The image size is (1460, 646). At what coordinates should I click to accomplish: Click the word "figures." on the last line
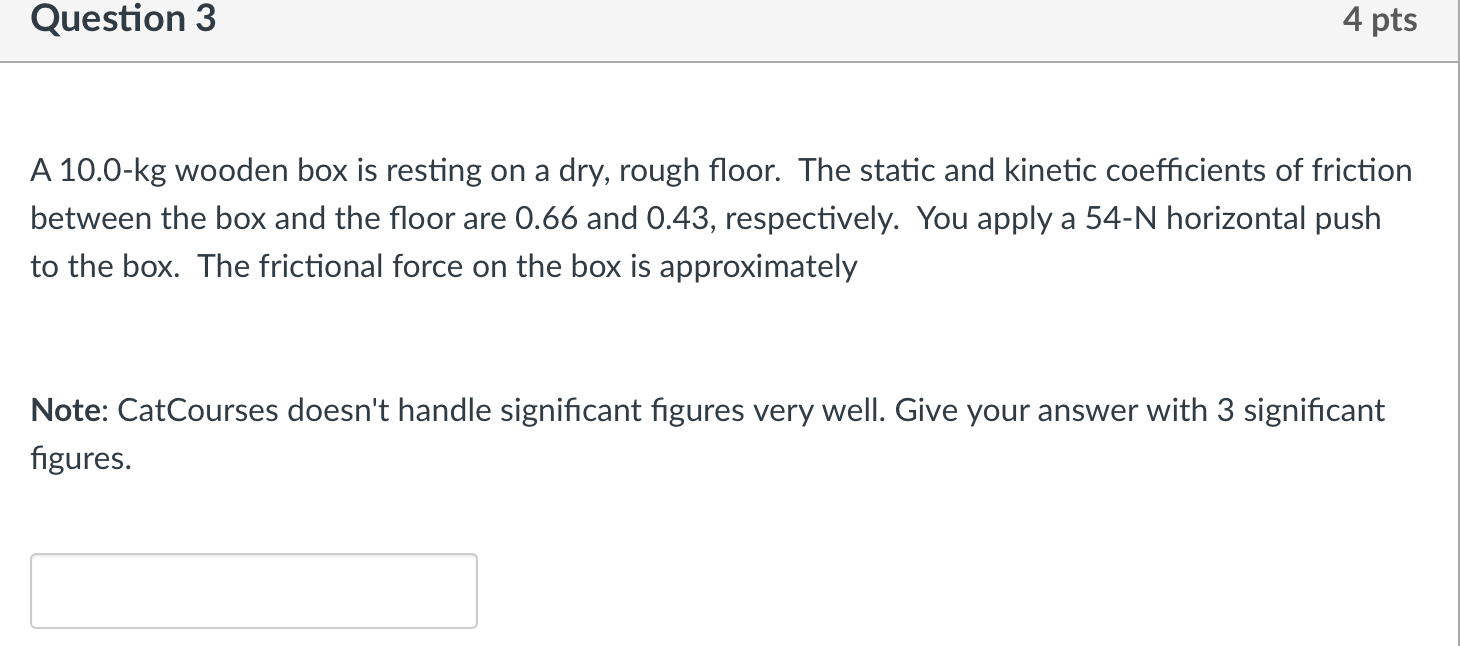81,459
